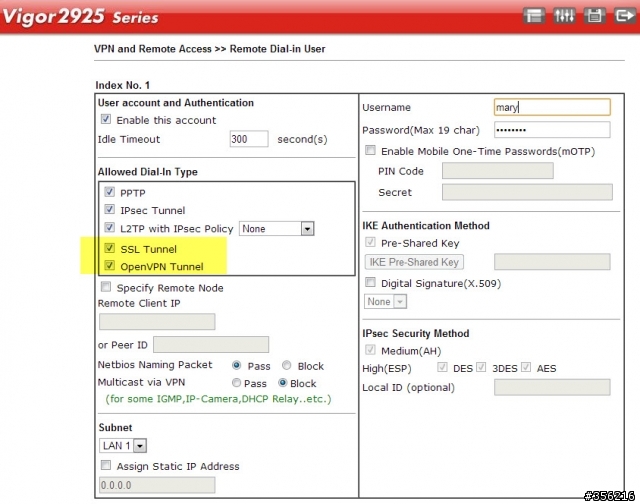Toggle L2TP with IPsec Policy checkbox
Viewport: 640px width, 504px height.
click(x=109, y=227)
